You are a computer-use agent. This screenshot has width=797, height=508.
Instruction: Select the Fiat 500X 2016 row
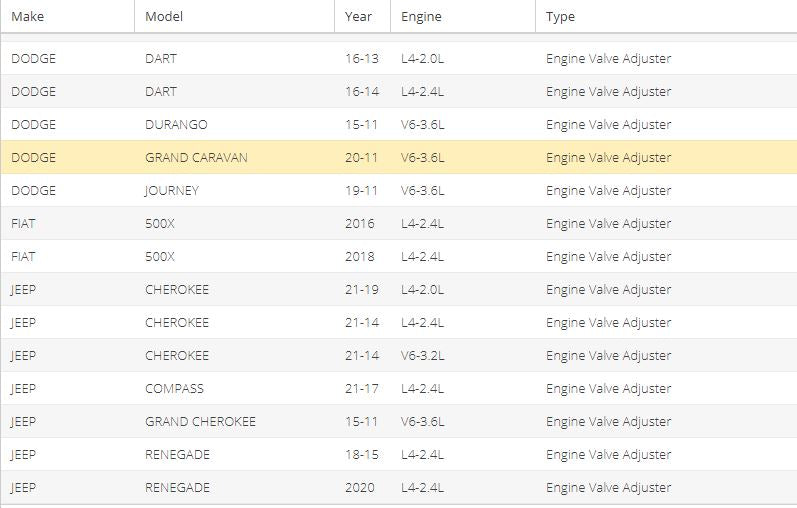(398, 224)
